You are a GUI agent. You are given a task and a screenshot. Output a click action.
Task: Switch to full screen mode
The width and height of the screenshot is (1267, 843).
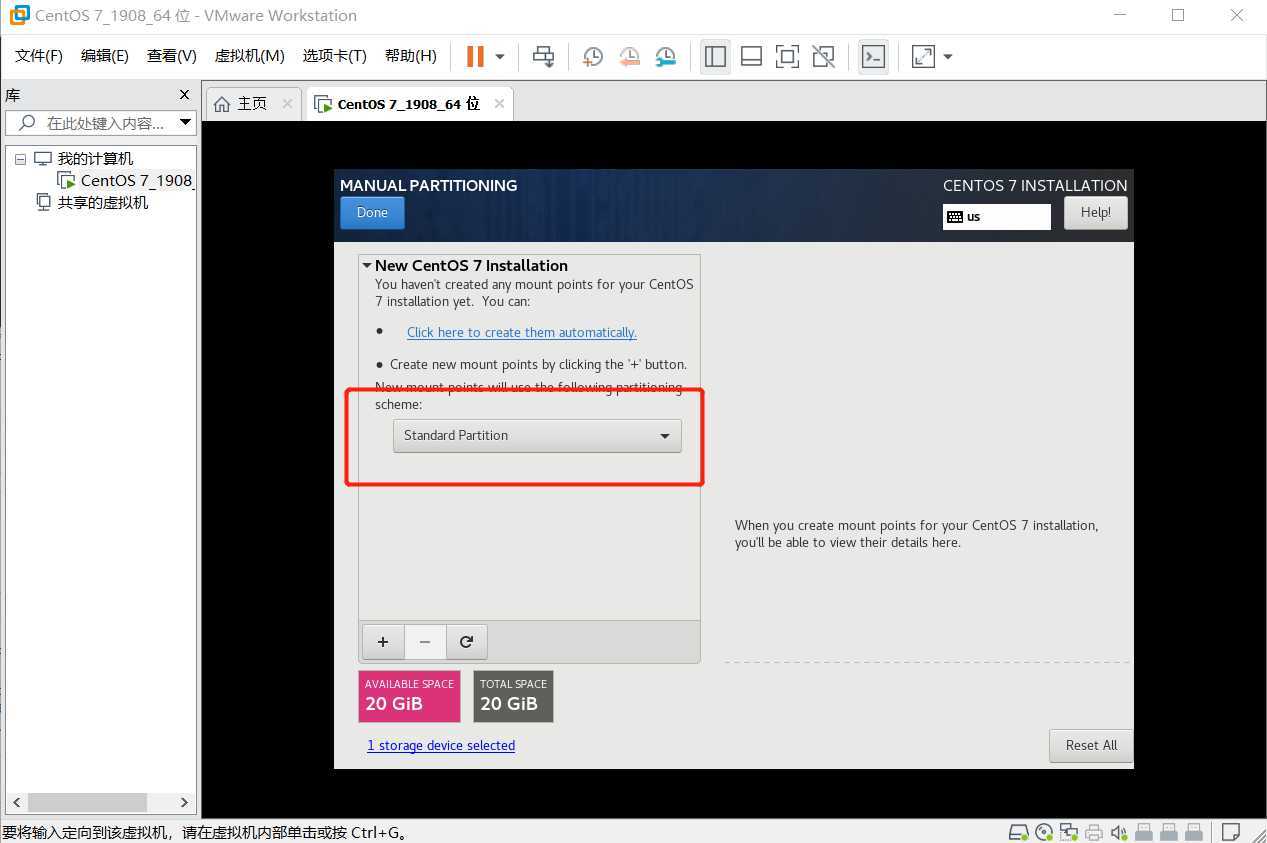click(x=787, y=56)
